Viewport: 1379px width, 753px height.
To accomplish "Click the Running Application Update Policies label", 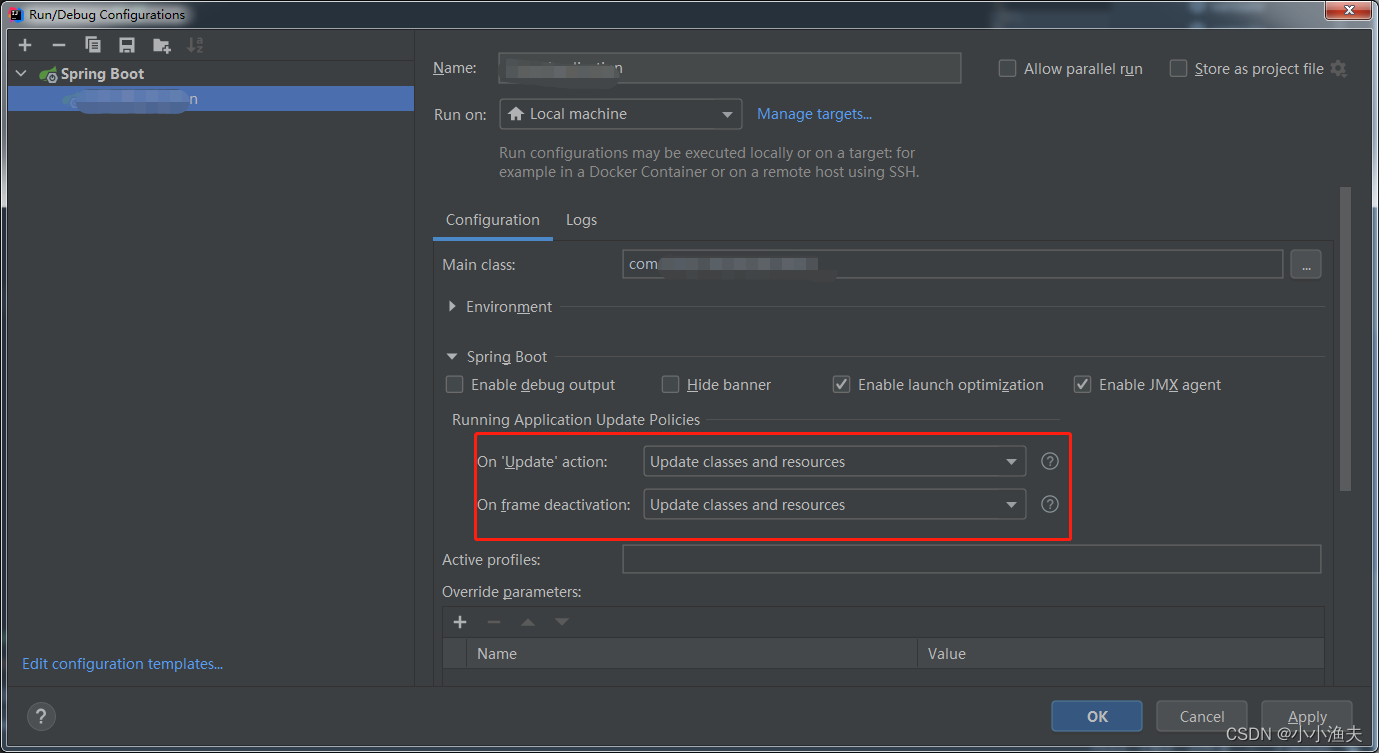I will pos(576,420).
